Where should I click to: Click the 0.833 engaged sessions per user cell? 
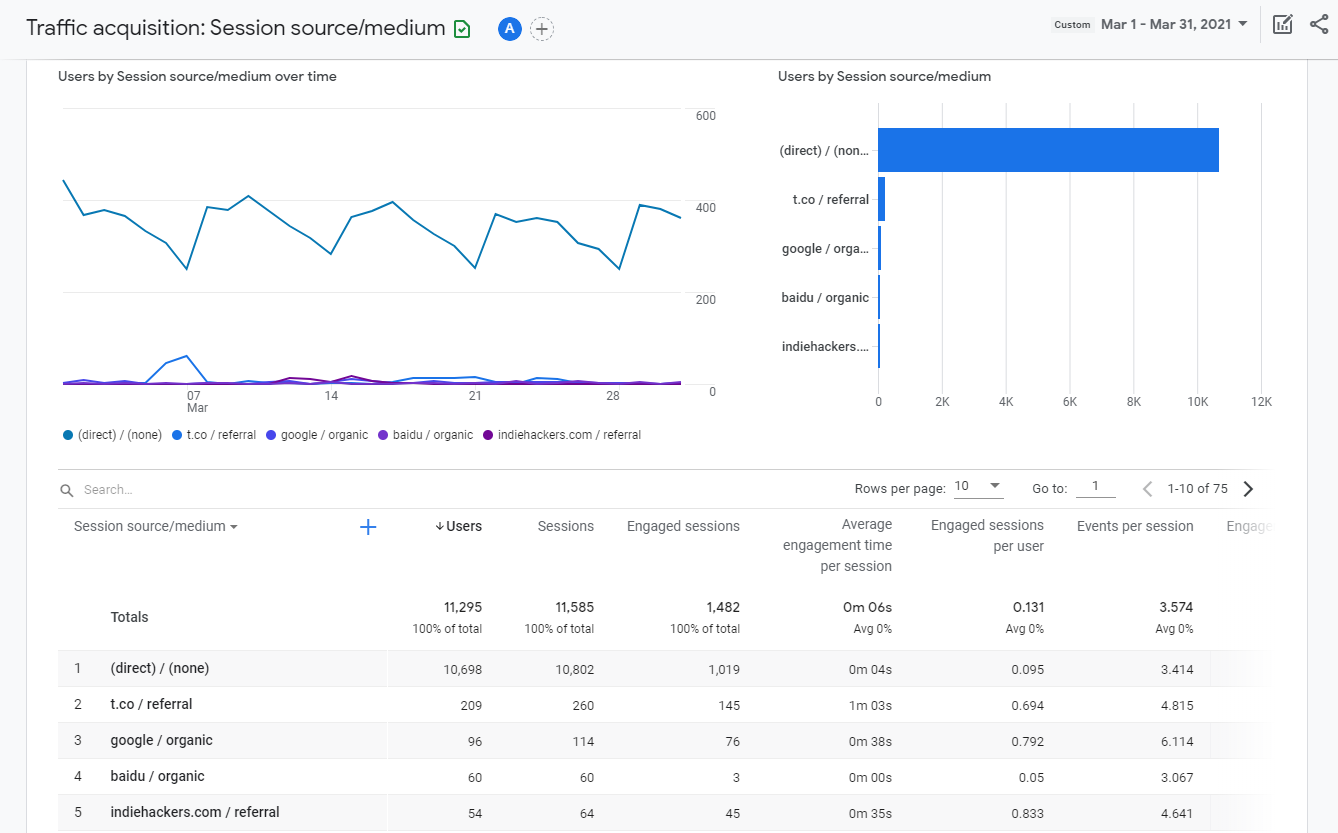1027,813
